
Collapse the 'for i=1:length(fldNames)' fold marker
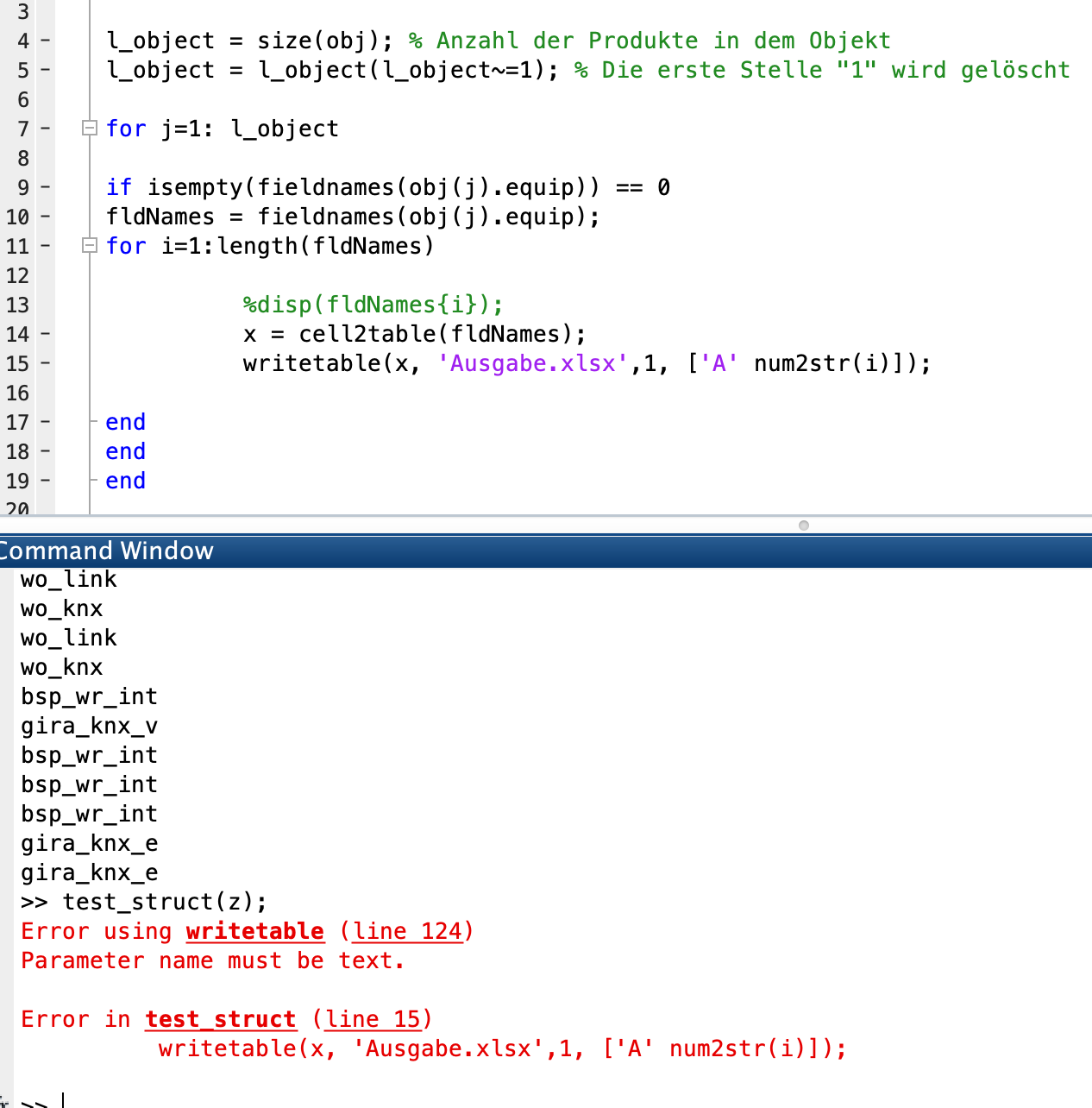pos(88,246)
